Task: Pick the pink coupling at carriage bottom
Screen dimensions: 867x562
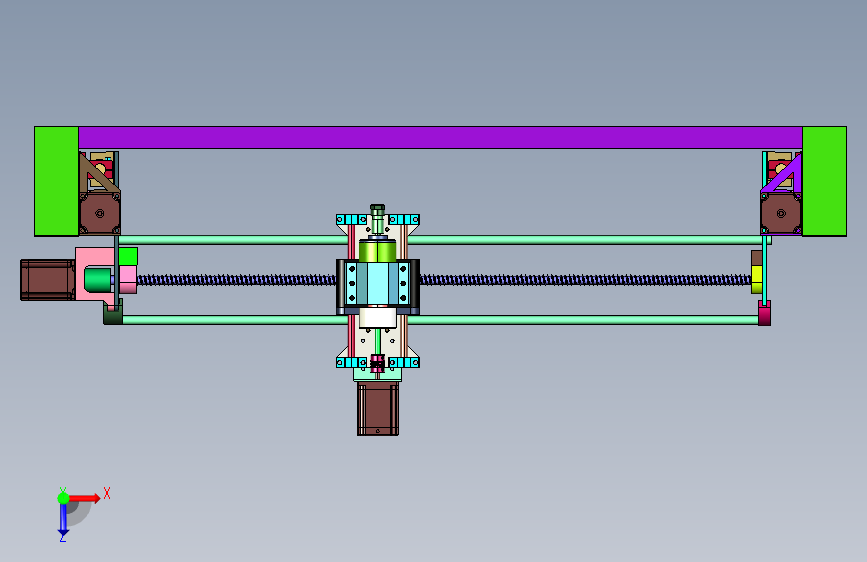Action: click(x=378, y=363)
